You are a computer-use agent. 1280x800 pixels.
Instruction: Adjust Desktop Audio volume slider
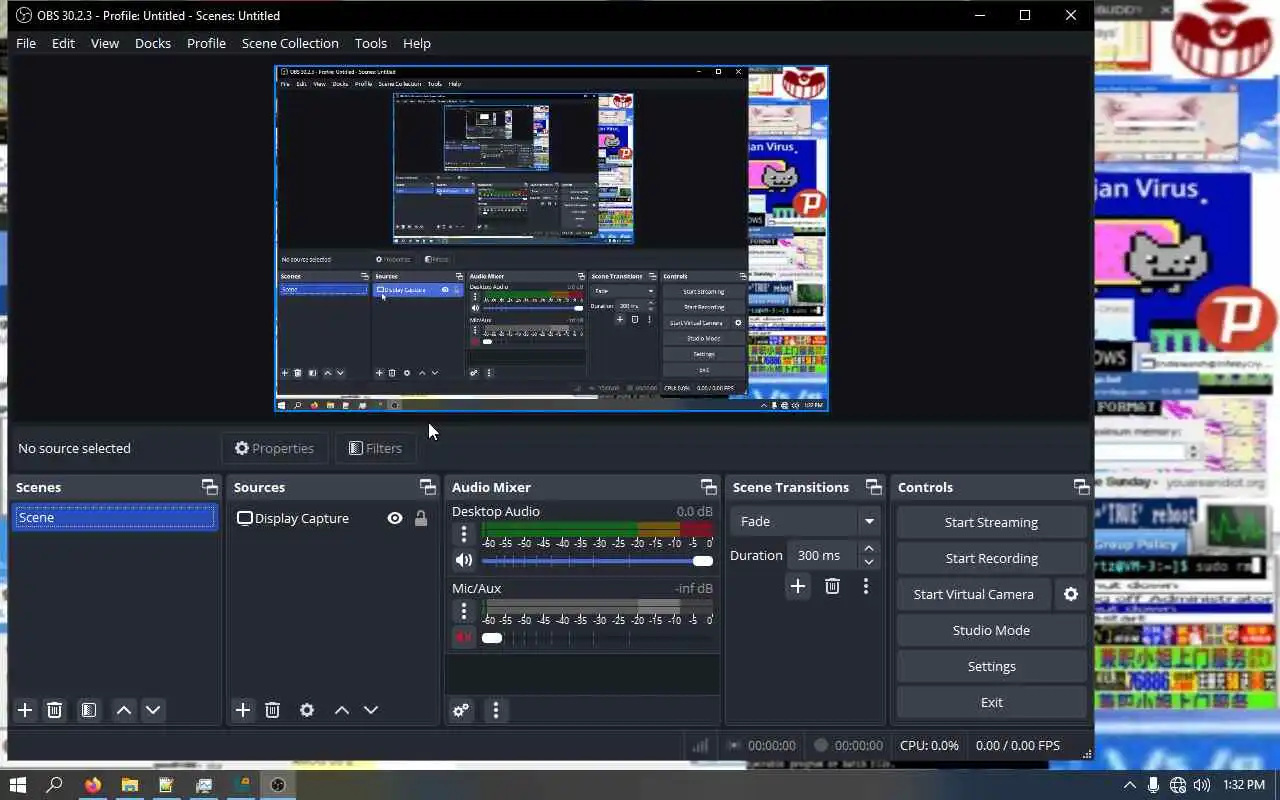pos(597,561)
